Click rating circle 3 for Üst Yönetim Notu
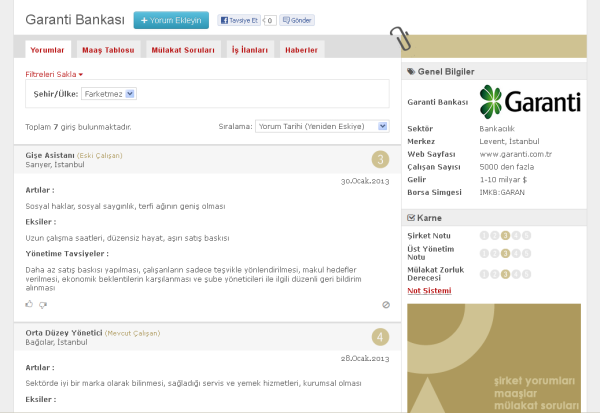Viewport: 600px width, 413px height. pyautogui.click(x=505, y=253)
